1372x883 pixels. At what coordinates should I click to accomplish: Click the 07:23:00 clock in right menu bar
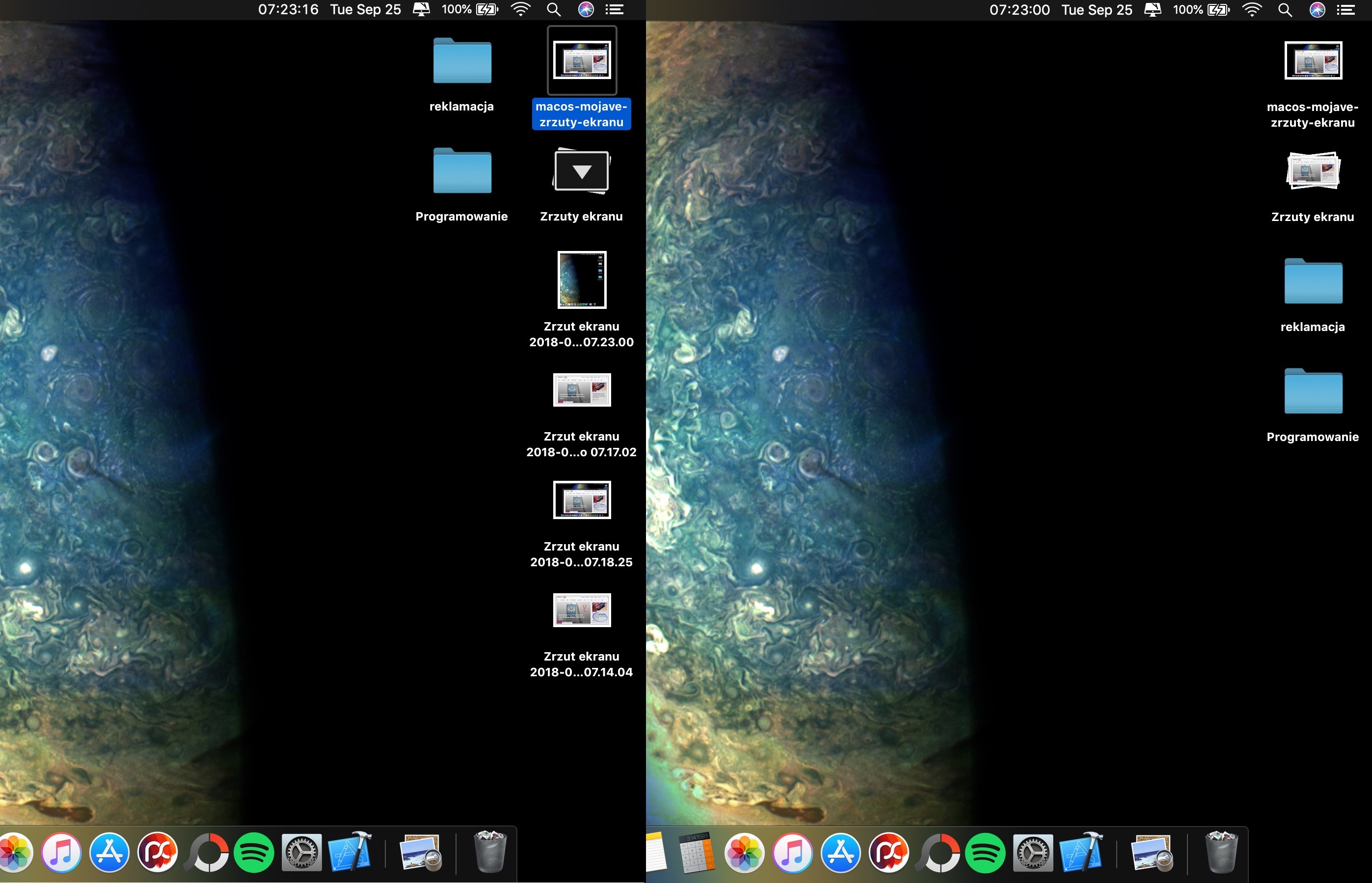1020,10
